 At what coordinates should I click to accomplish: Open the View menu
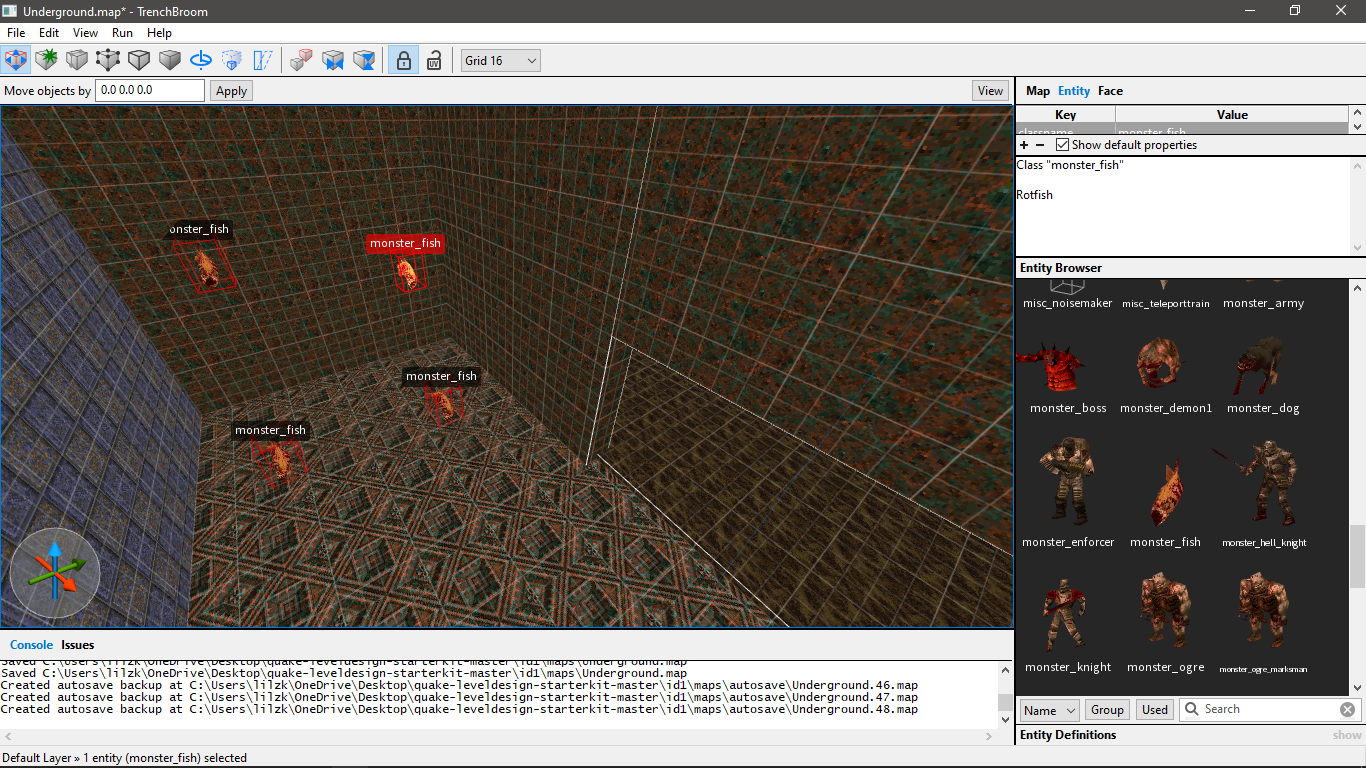[x=86, y=33]
